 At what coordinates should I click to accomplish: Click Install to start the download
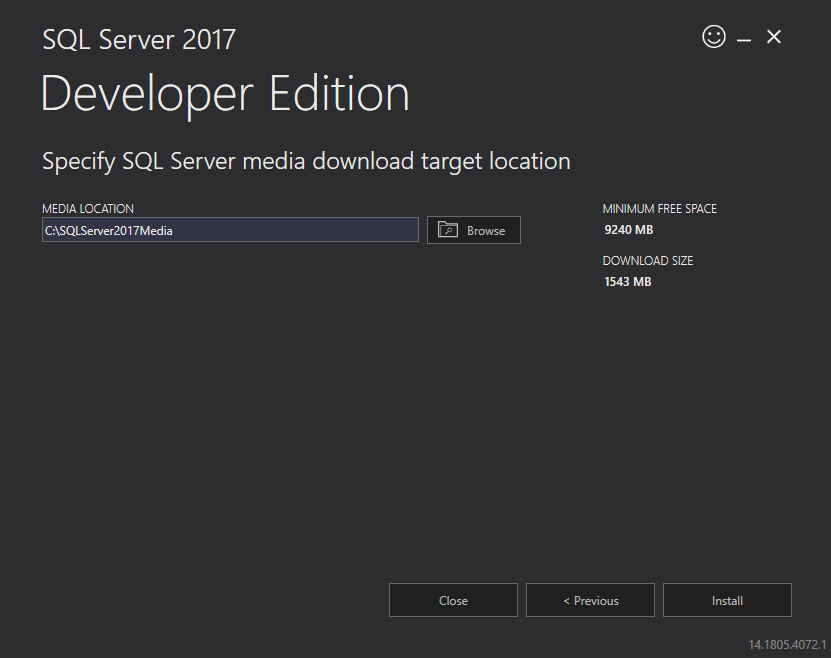pyautogui.click(x=727, y=600)
